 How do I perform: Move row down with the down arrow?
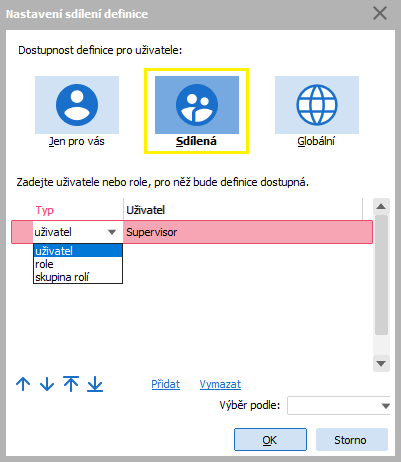click(x=47, y=384)
